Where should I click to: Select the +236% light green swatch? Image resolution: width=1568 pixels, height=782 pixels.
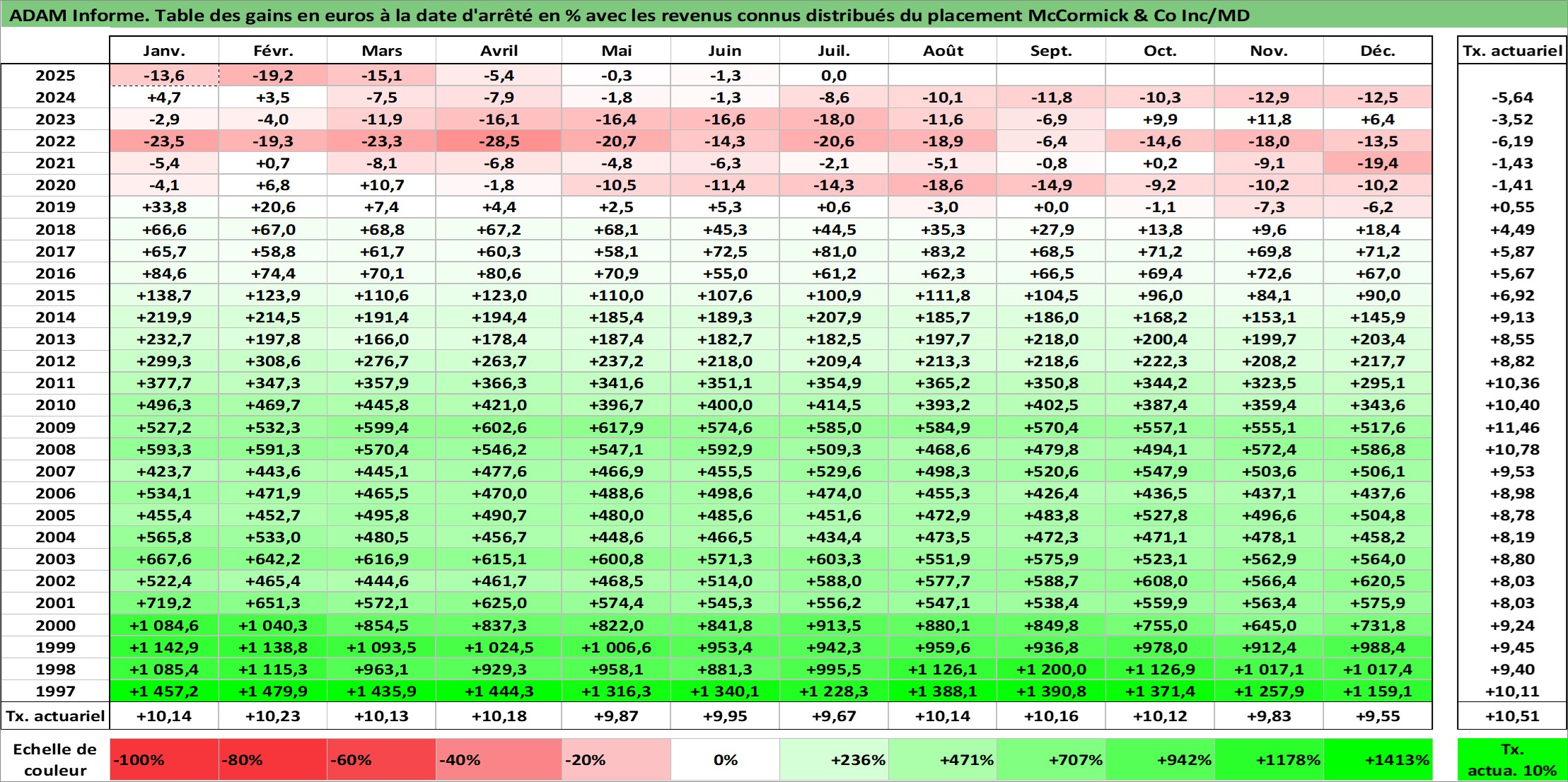click(834, 759)
